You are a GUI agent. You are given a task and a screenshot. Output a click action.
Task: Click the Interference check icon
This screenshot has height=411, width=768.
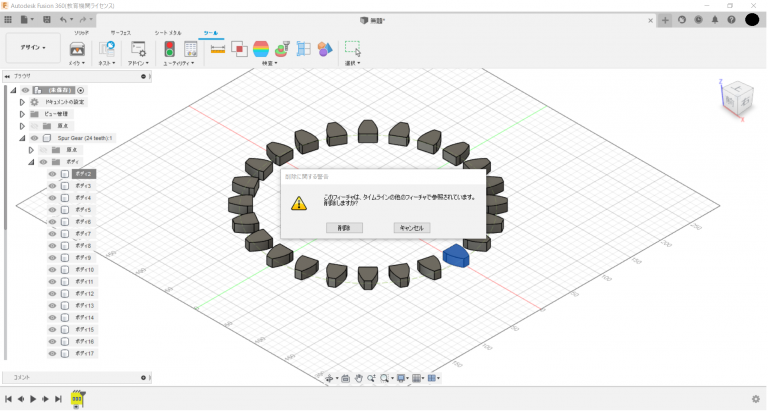239,49
